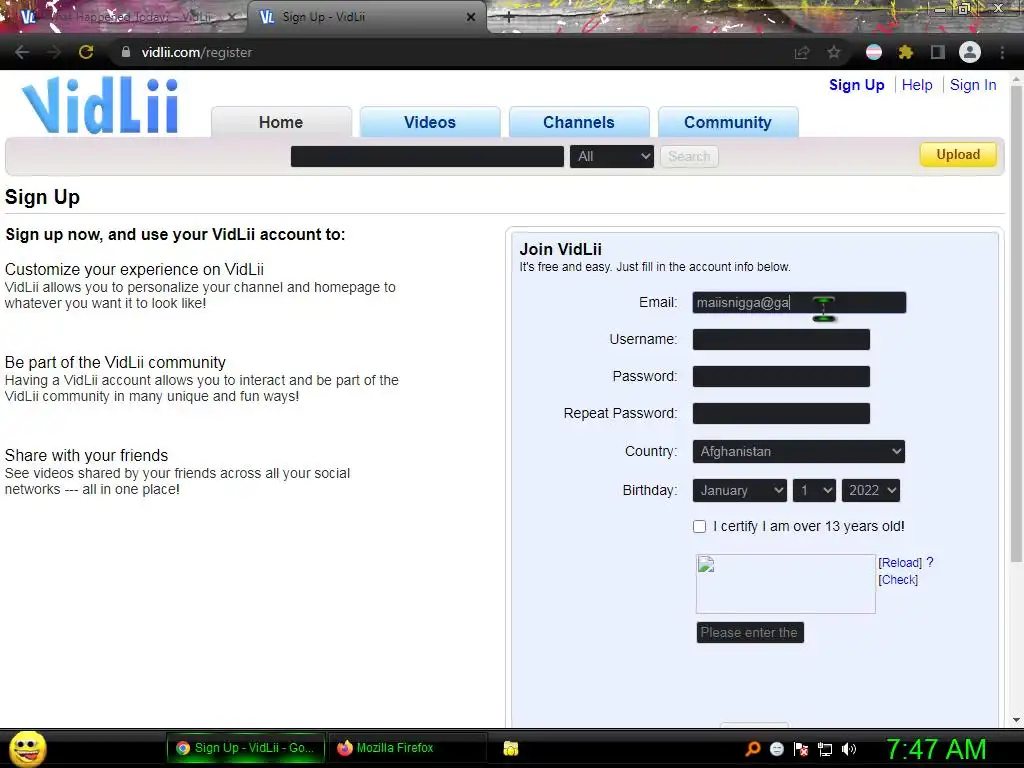Open the striped flag extension icon
Screen dimensions: 1024x768
pyautogui.click(x=874, y=52)
